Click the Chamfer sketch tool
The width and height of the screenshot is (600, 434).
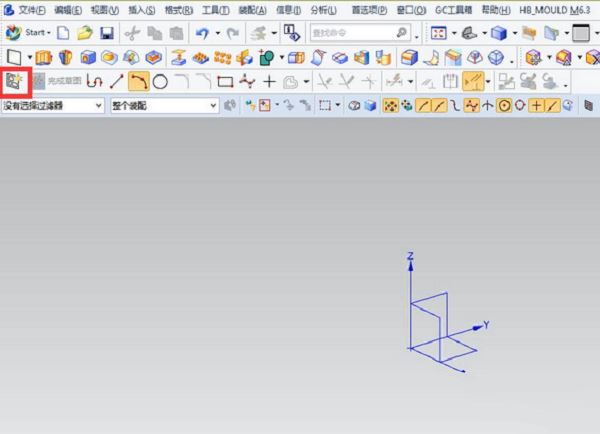(x=204, y=81)
